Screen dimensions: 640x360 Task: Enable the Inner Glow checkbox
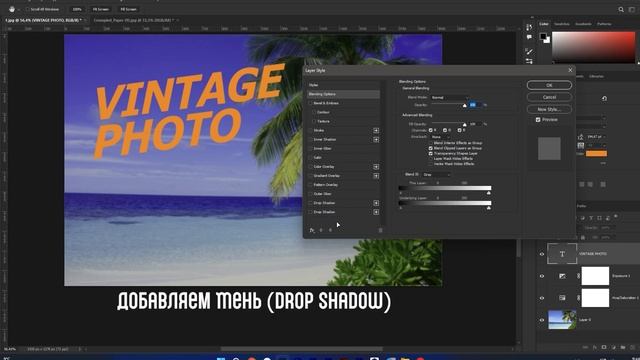point(310,149)
